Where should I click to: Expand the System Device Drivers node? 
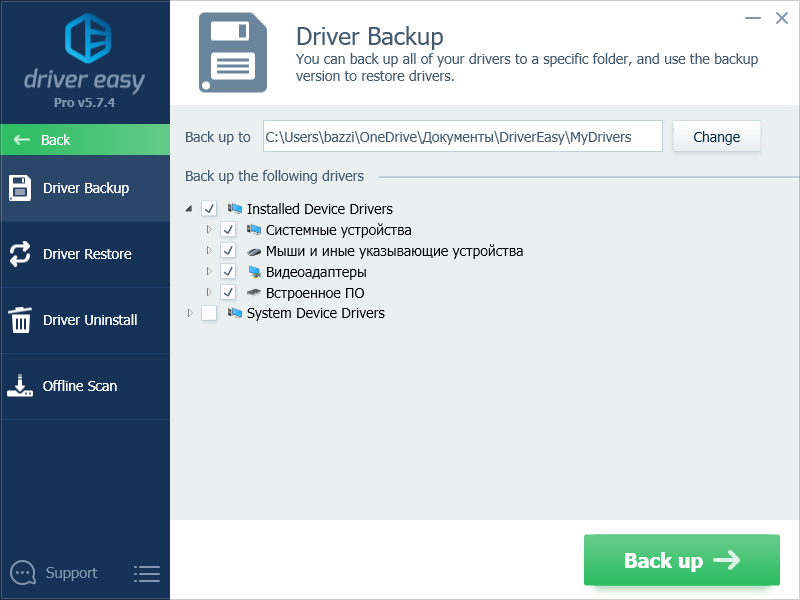189,313
